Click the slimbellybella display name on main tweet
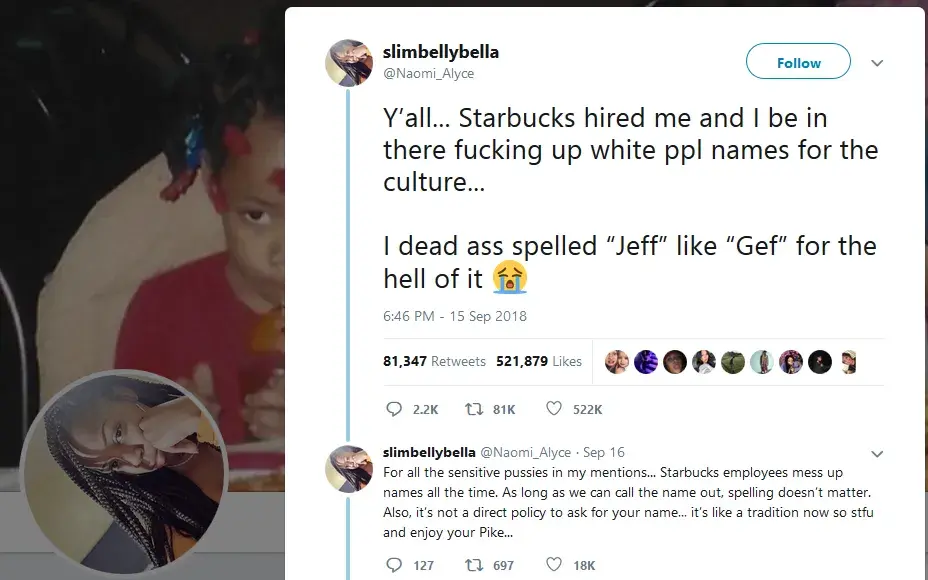 click(x=440, y=52)
